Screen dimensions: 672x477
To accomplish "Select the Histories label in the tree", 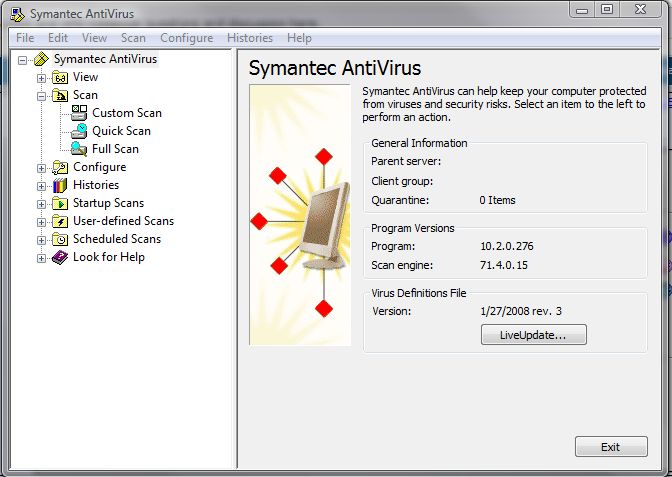I will click(x=96, y=185).
